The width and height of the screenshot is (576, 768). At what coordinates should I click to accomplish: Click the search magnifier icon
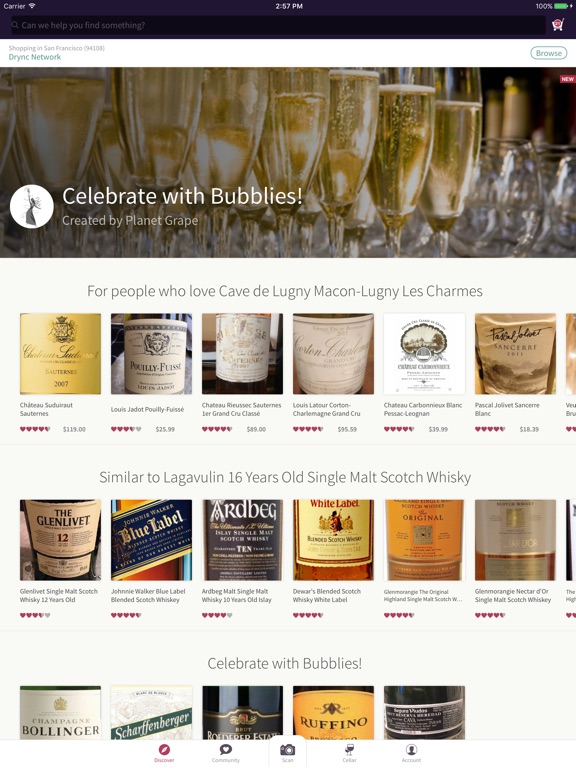tap(15, 25)
